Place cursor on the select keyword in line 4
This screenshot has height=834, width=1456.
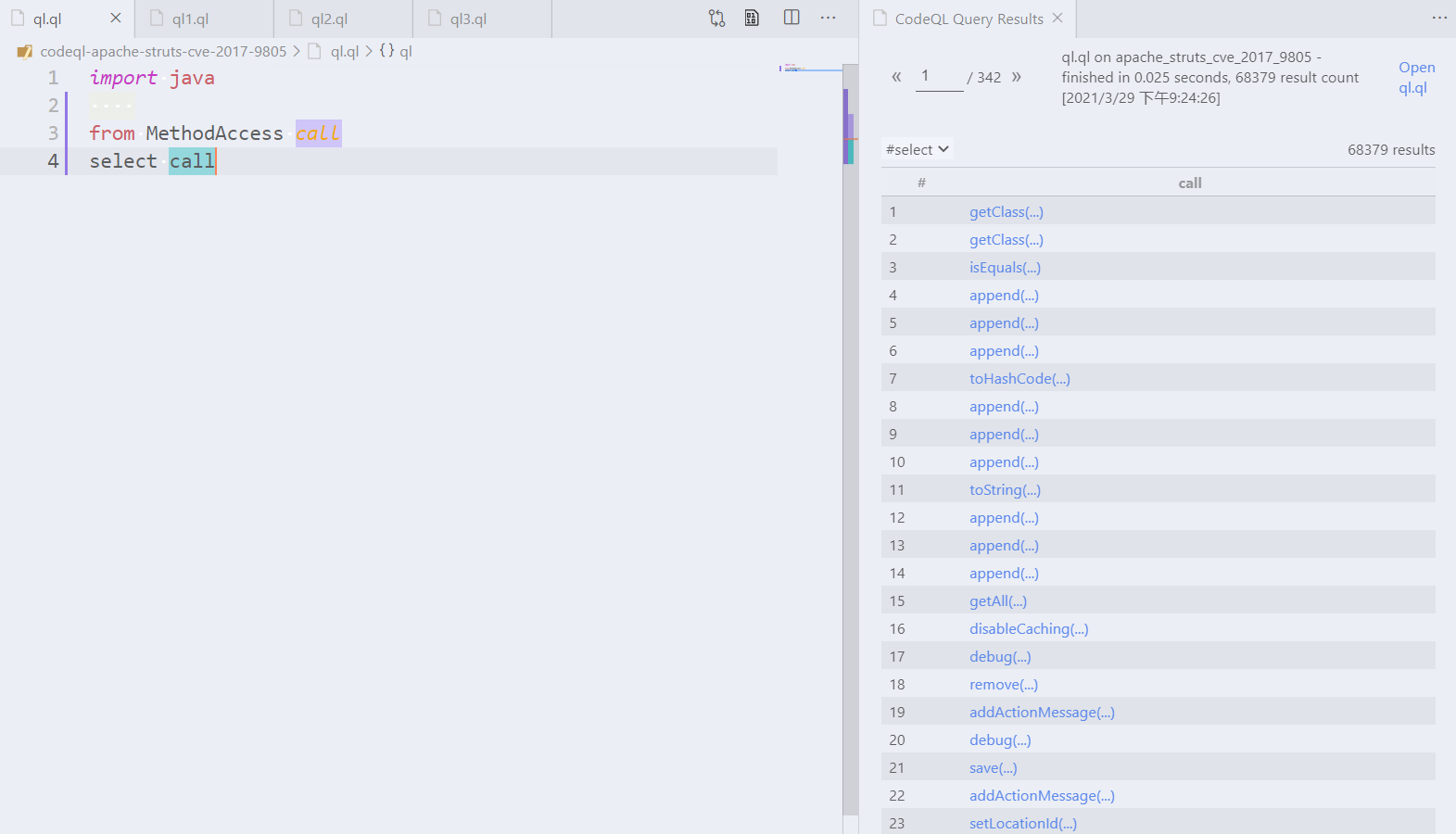pos(123,161)
